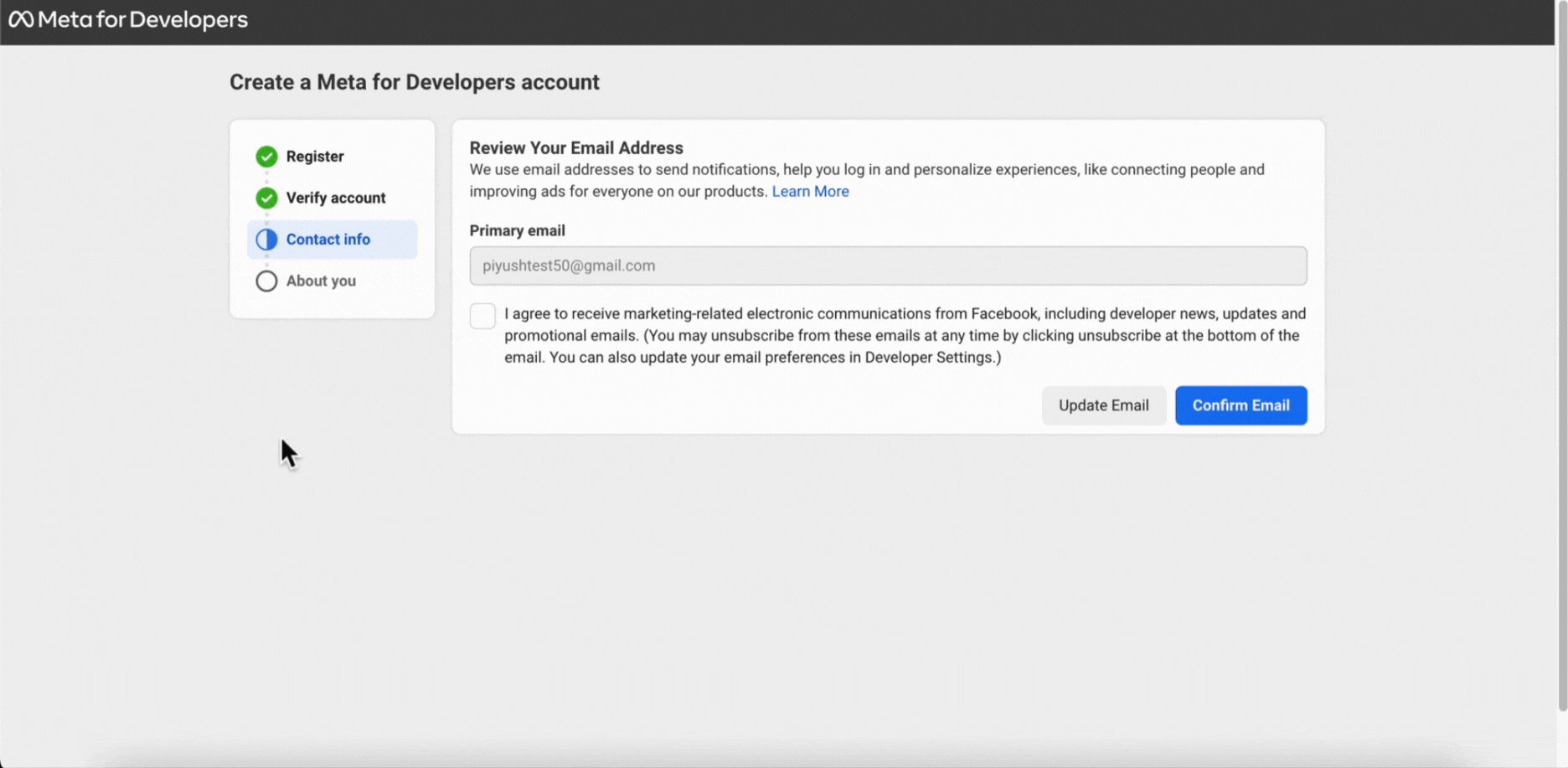Open the Learn More link

[x=810, y=192]
